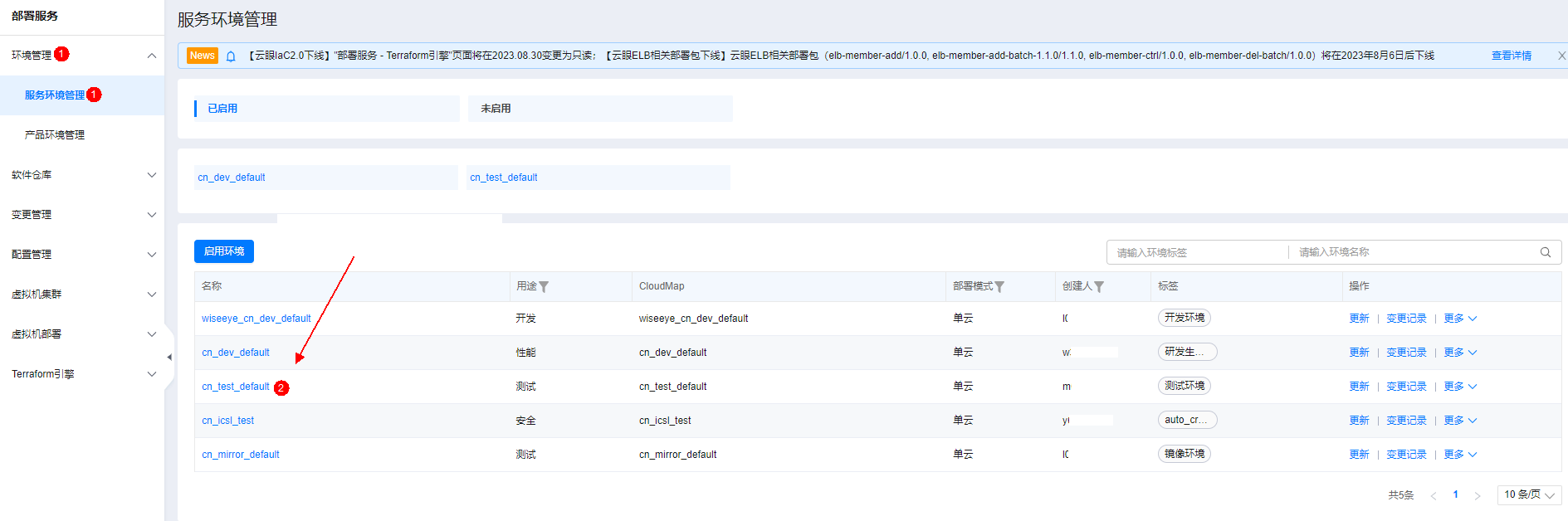This screenshot has height=521, width=1568.
Task: Open the 10 条/页 page size dropdown
Action: point(1528,494)
